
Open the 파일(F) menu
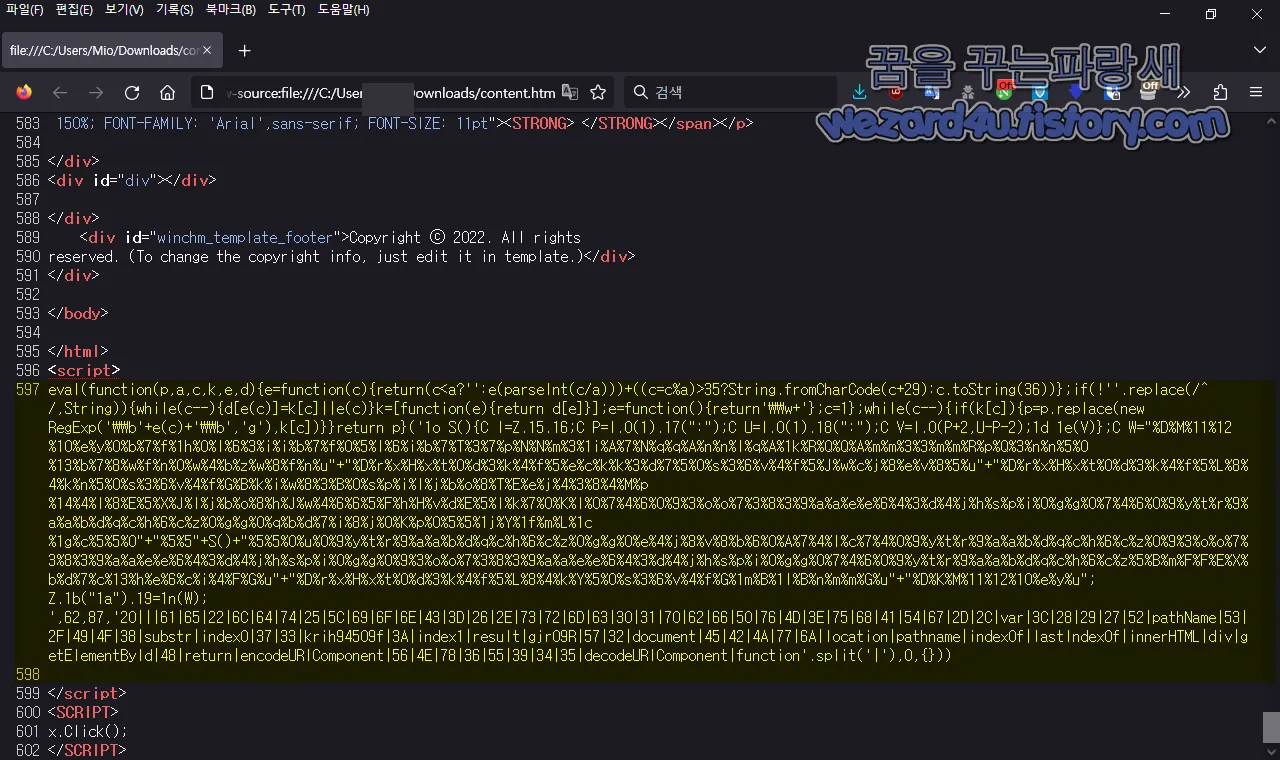25,10
